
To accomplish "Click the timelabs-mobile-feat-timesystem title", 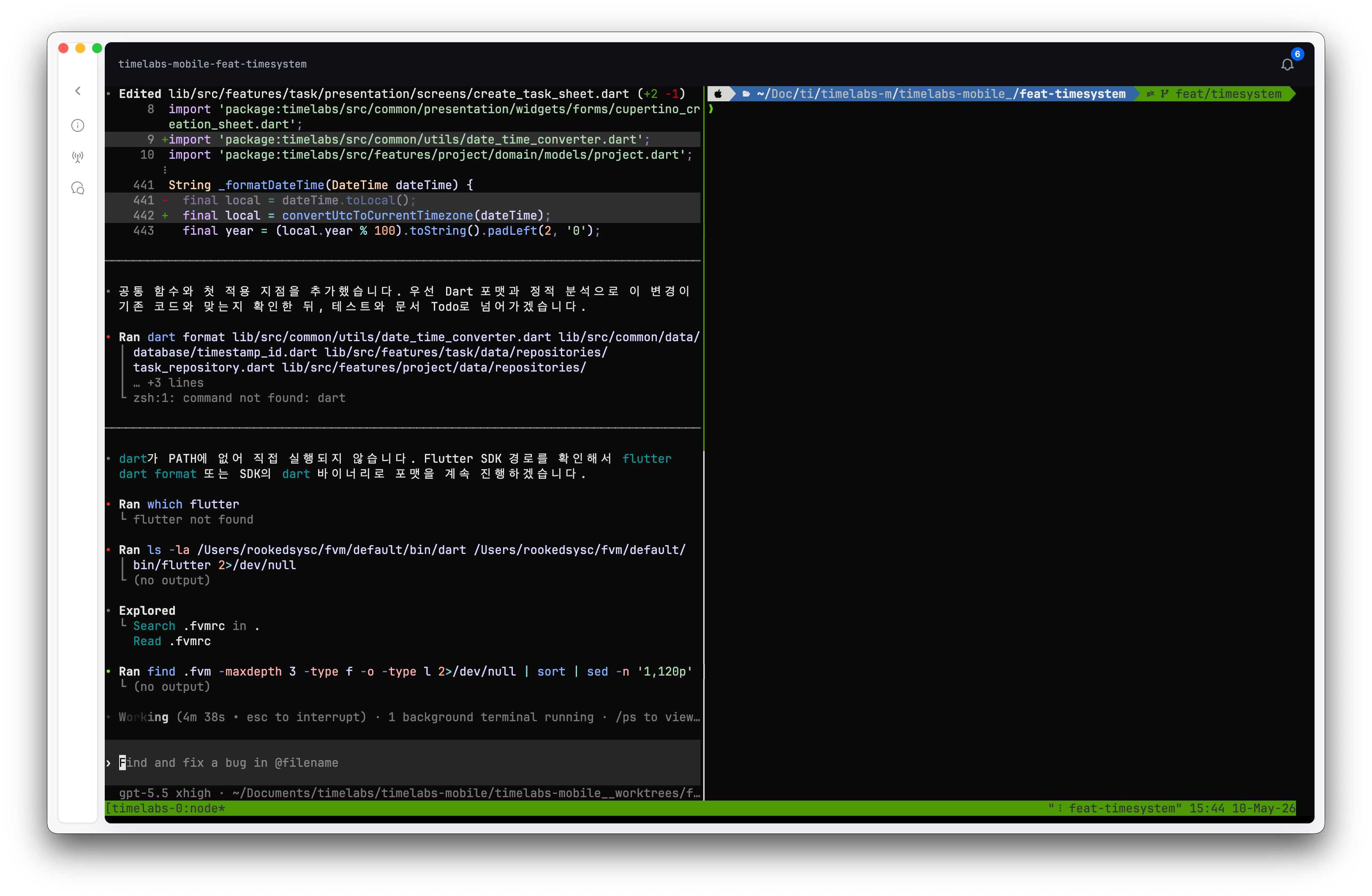I will coord(213,64).
